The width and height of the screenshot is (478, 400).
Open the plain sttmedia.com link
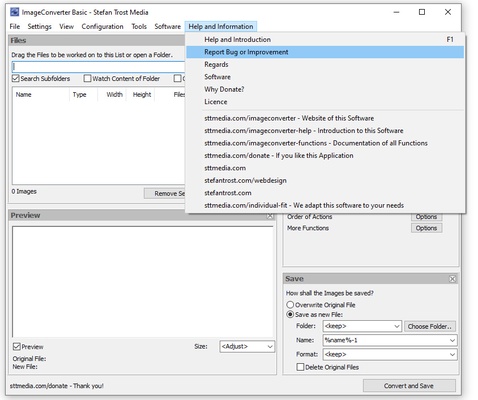(325, 168)
